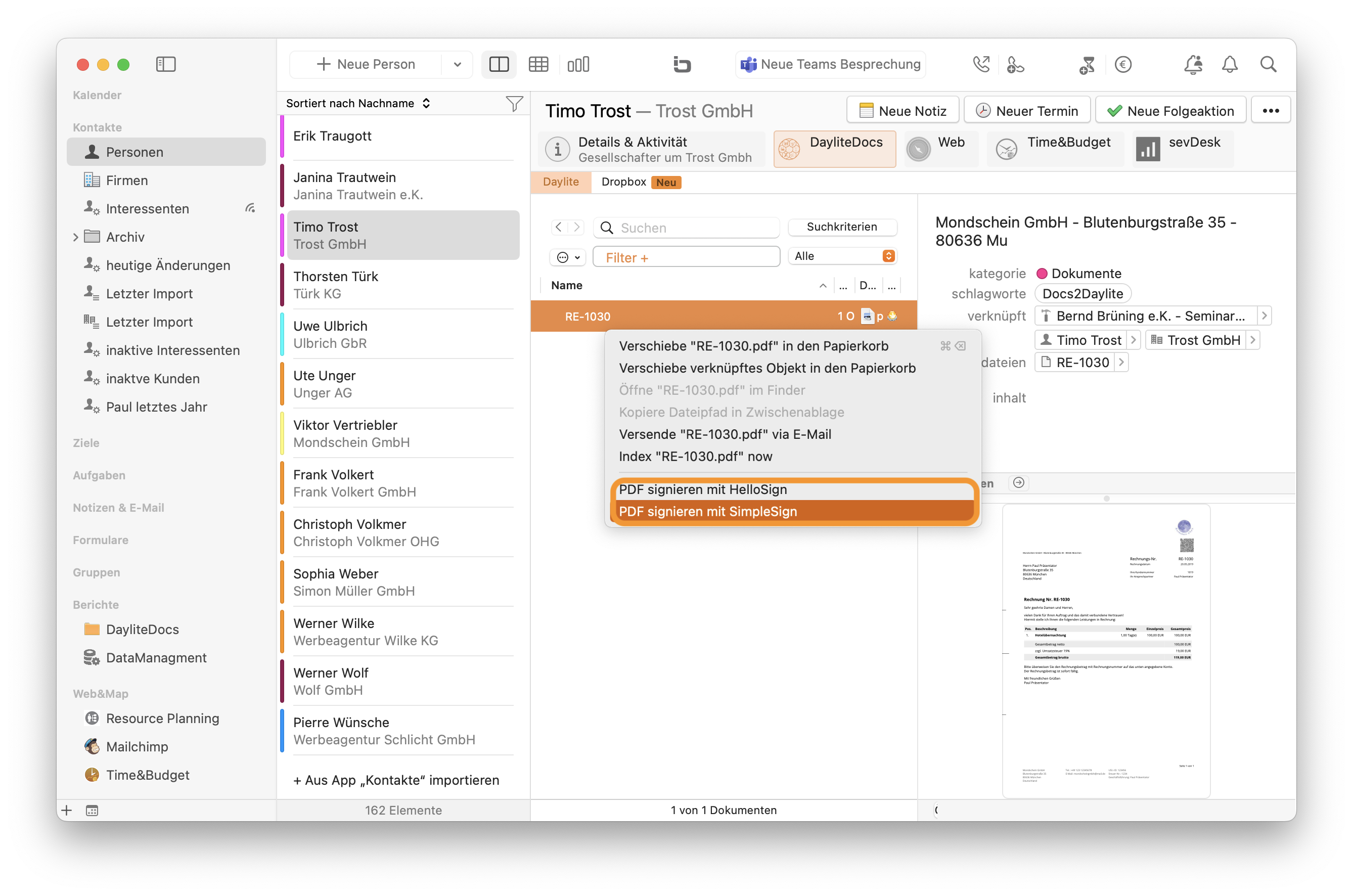Viewport: 1353px width, 896px height.
Task: Expand the RE-1030 file chip arrow
Action: pos(1121,362)
